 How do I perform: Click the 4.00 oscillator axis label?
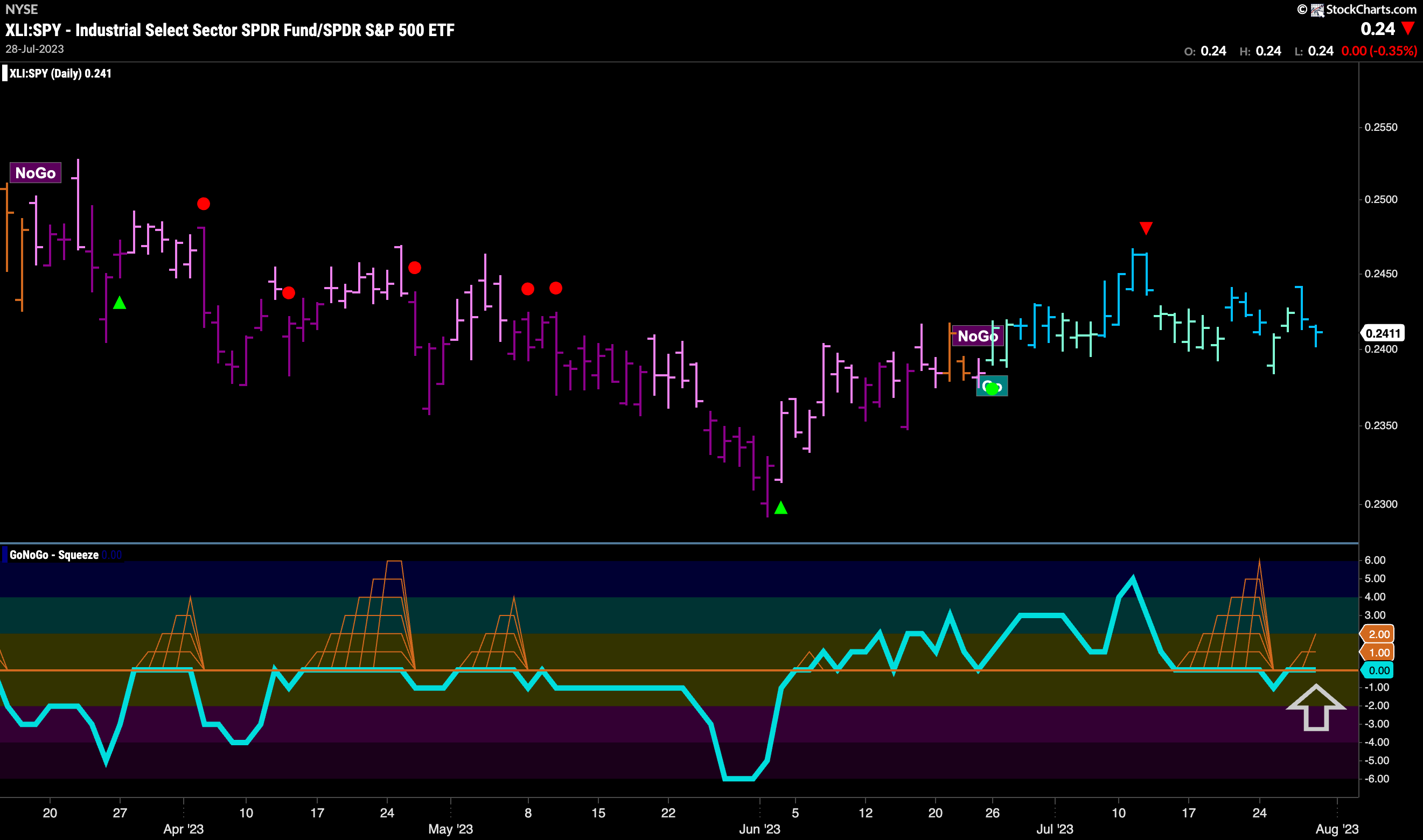tap(1375, 597)
